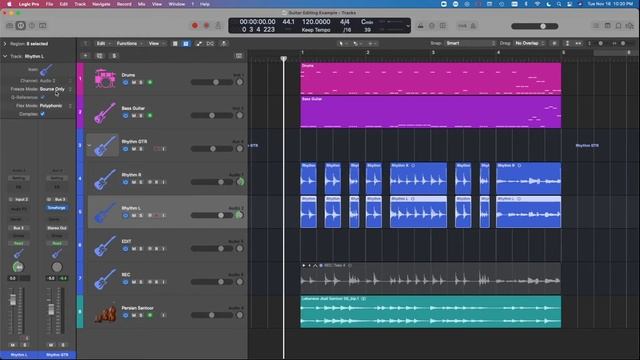Mute the Drums track

pyautogui.click(x=133, y=82)
